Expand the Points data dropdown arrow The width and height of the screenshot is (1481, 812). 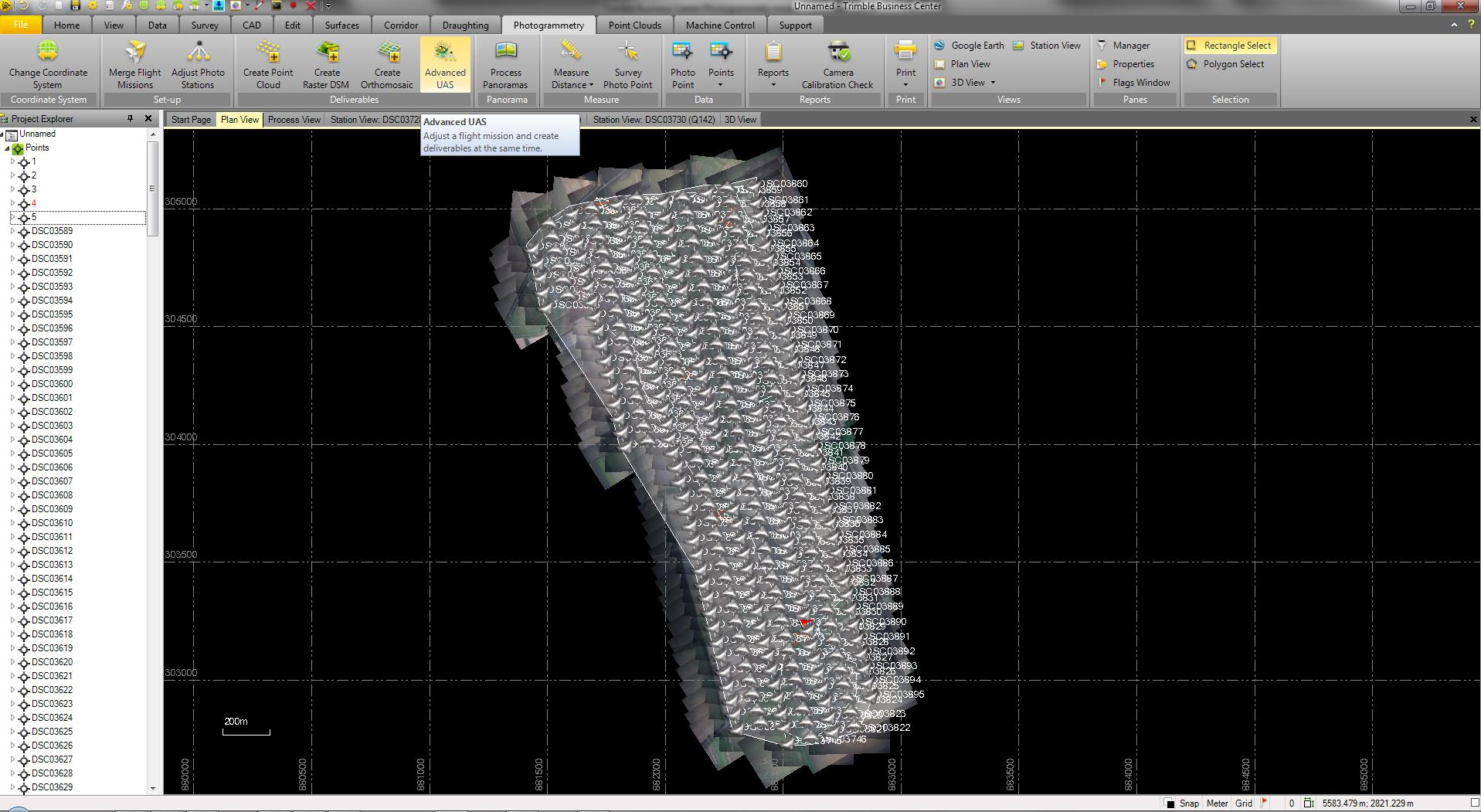coord(721,85)
